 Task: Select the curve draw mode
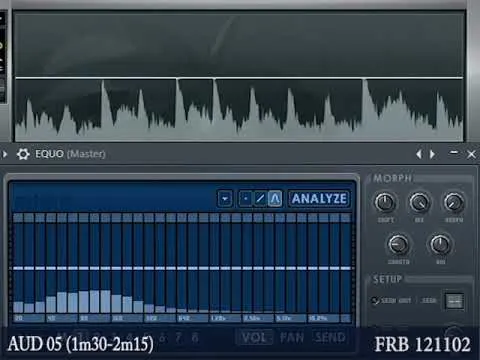click(275, 199)
